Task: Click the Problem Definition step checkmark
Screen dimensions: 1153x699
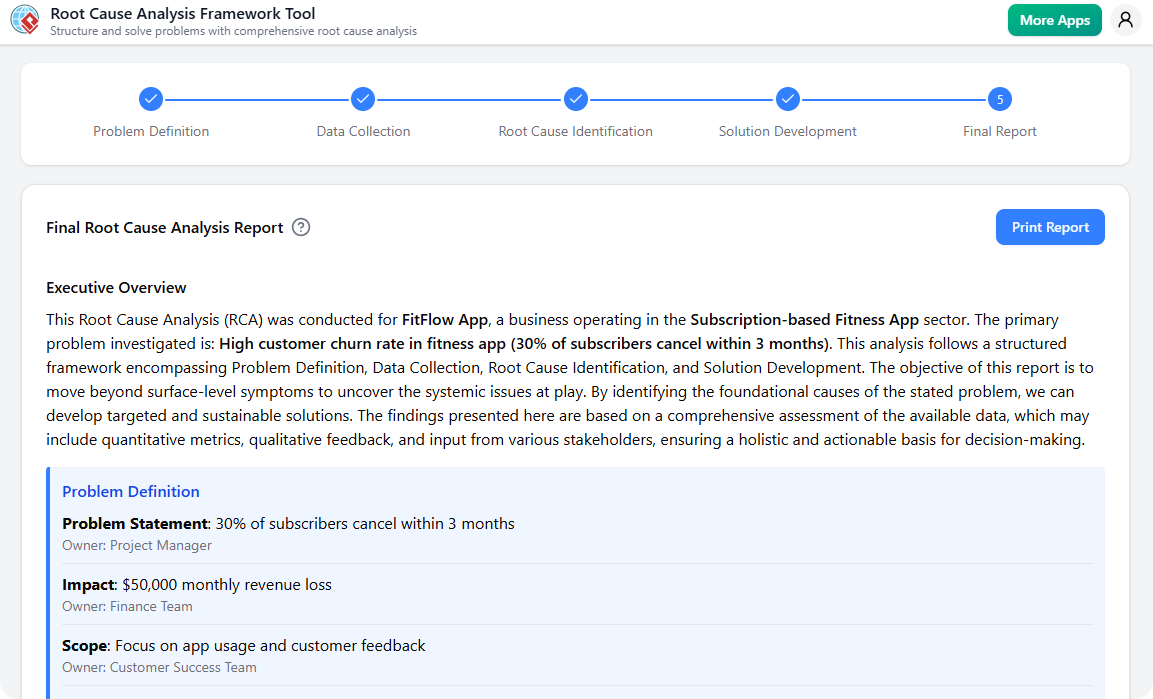Action: pos(151,99)
